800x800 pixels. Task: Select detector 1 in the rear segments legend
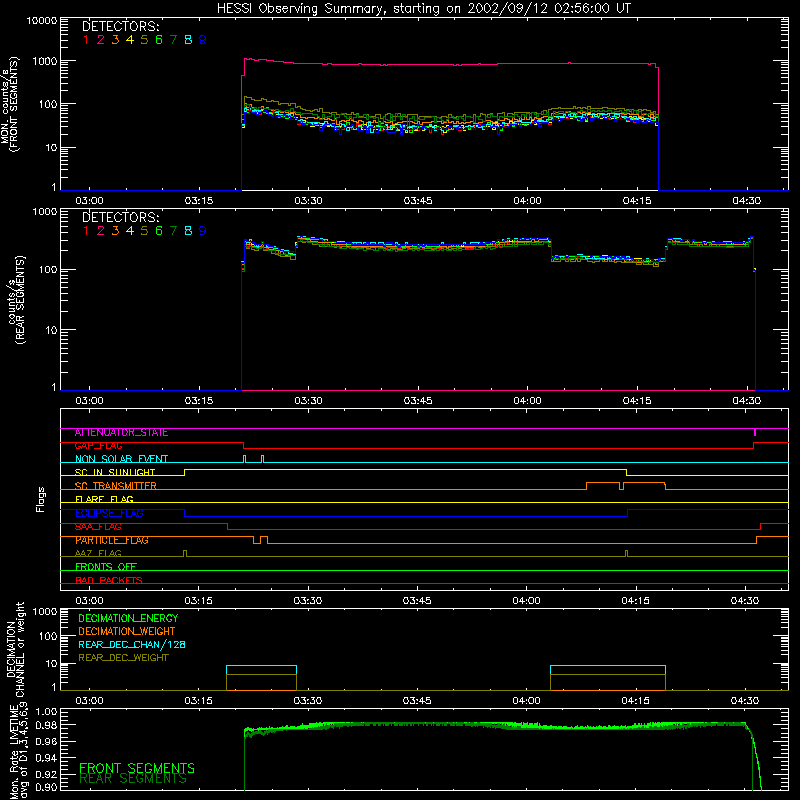click(x=86, y=231)
